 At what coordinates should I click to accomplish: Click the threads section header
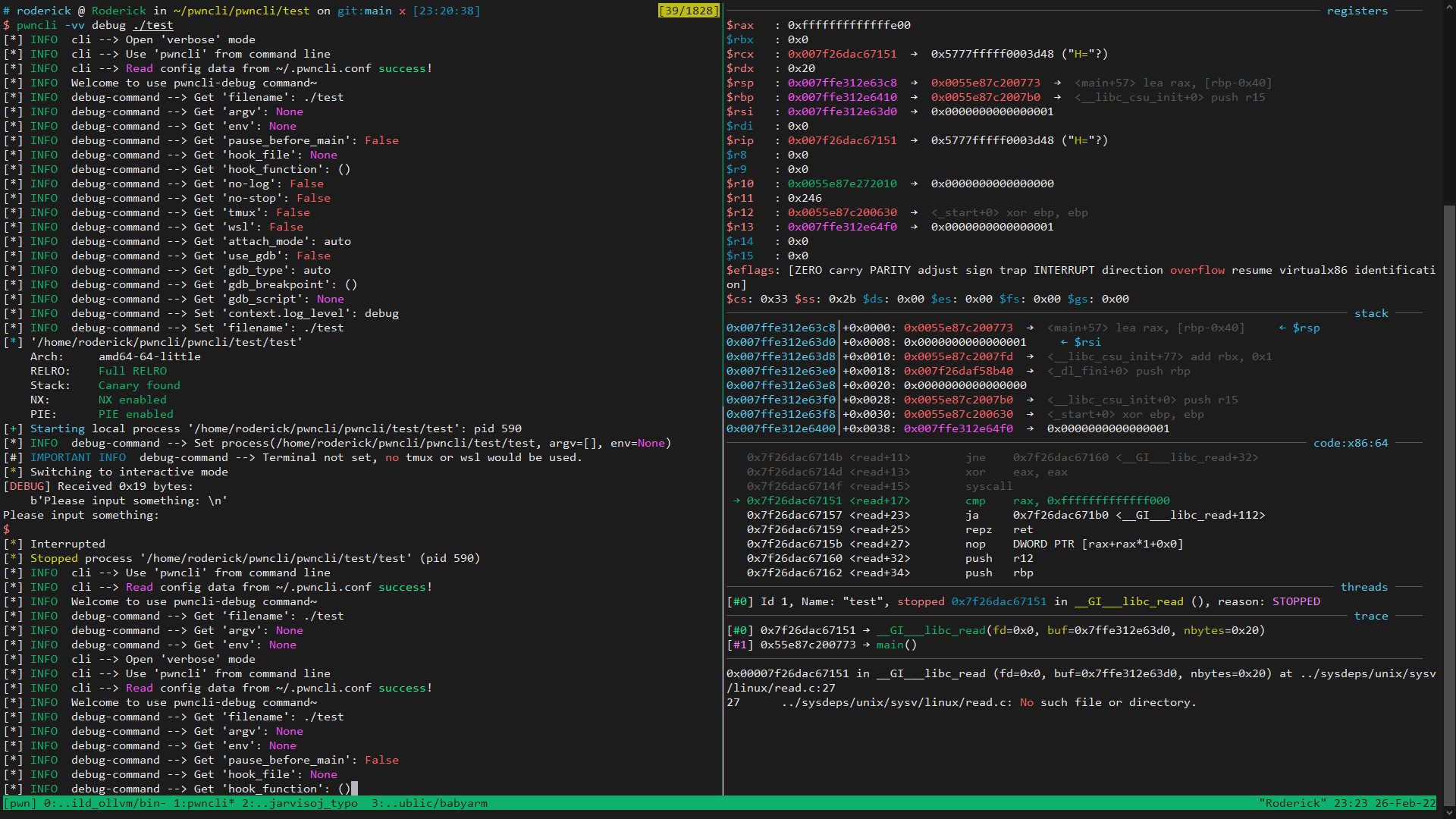pos(1363,587)
